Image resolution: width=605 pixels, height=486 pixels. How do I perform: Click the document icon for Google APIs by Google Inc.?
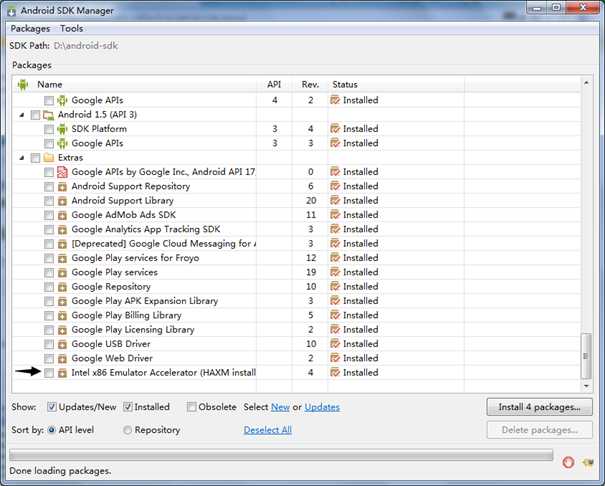coord(62,172)
